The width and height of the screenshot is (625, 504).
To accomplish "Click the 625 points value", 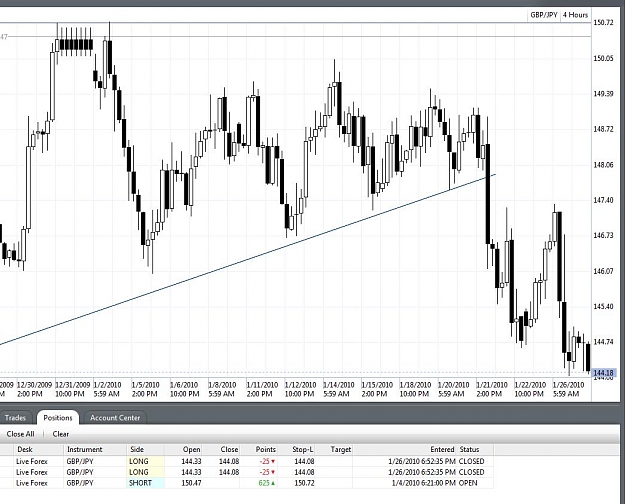I will click(267, 483).
